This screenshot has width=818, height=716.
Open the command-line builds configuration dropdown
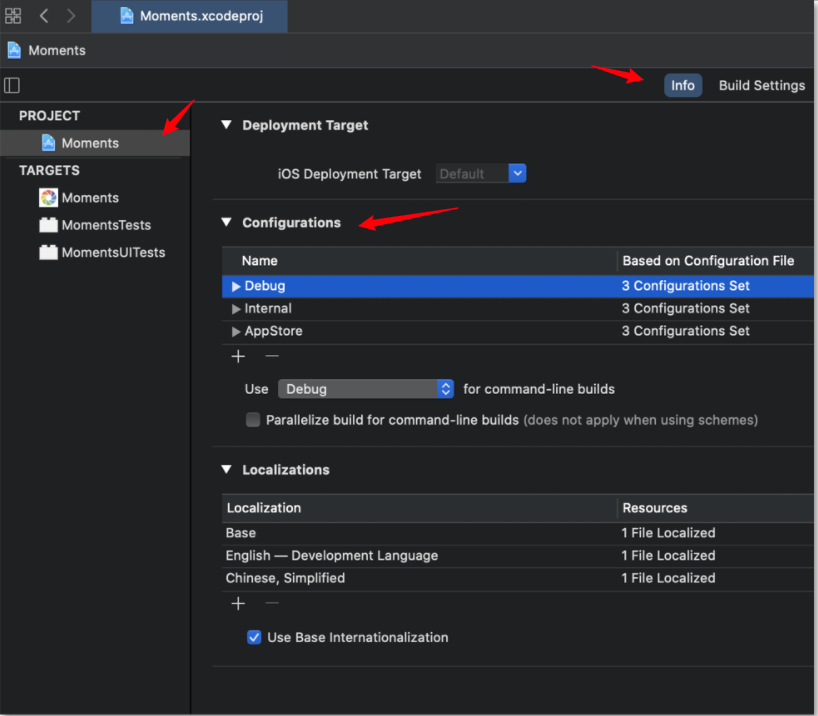(x=366, y=389)
